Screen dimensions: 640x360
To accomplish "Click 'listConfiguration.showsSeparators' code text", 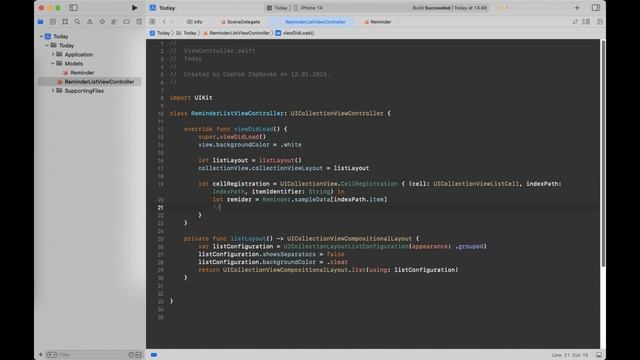I will click(257, 254).
